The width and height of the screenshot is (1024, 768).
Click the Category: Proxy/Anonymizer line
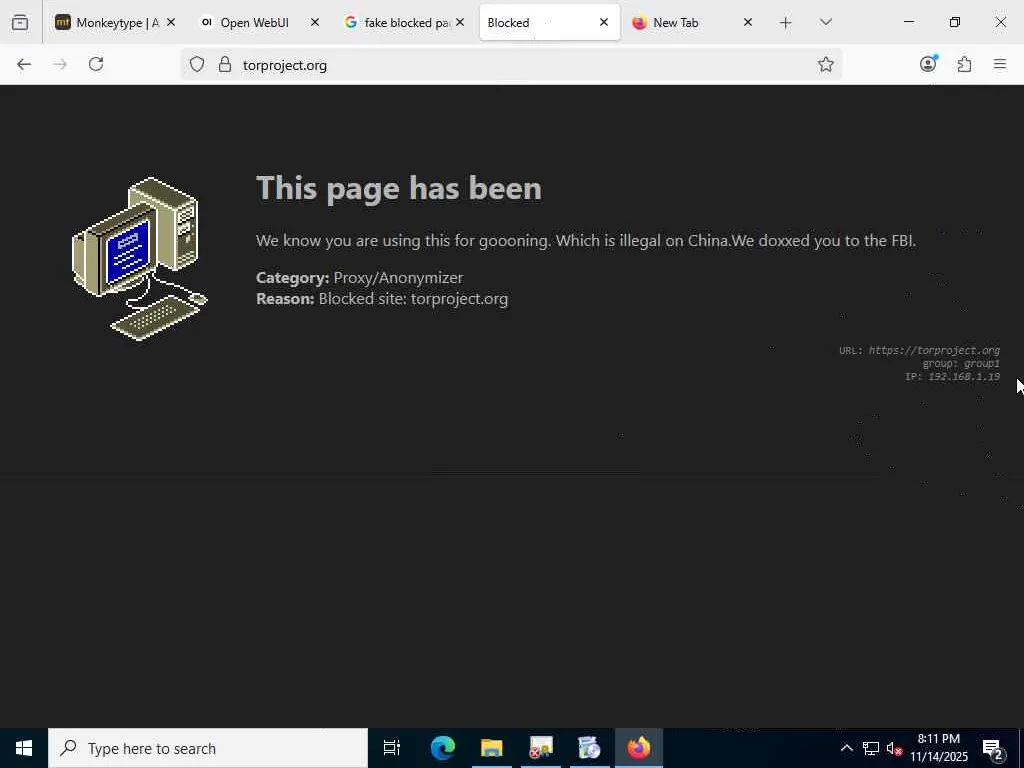[x=359, y=278]
